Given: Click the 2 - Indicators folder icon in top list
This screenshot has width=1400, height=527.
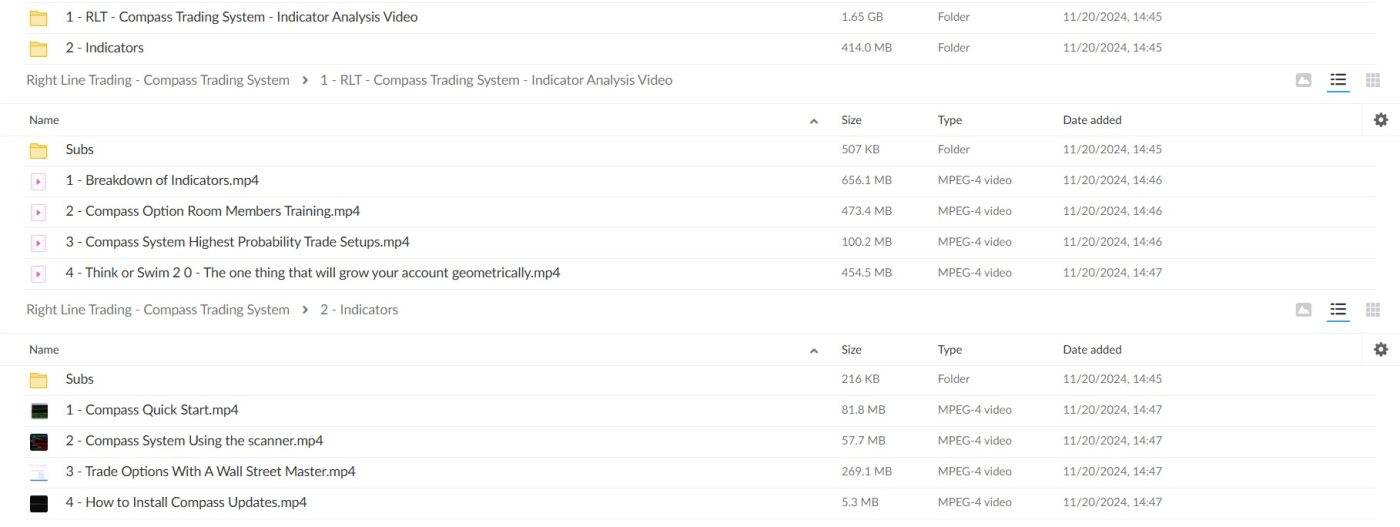Looking at the screenshot, I should (x=39, y=48).
